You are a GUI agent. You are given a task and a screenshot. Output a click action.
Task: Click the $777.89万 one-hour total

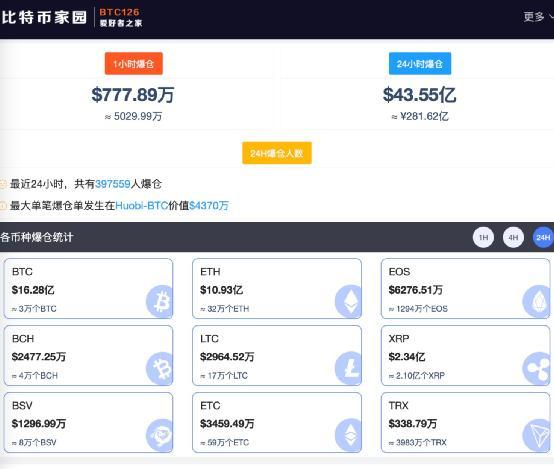[132, 95]
